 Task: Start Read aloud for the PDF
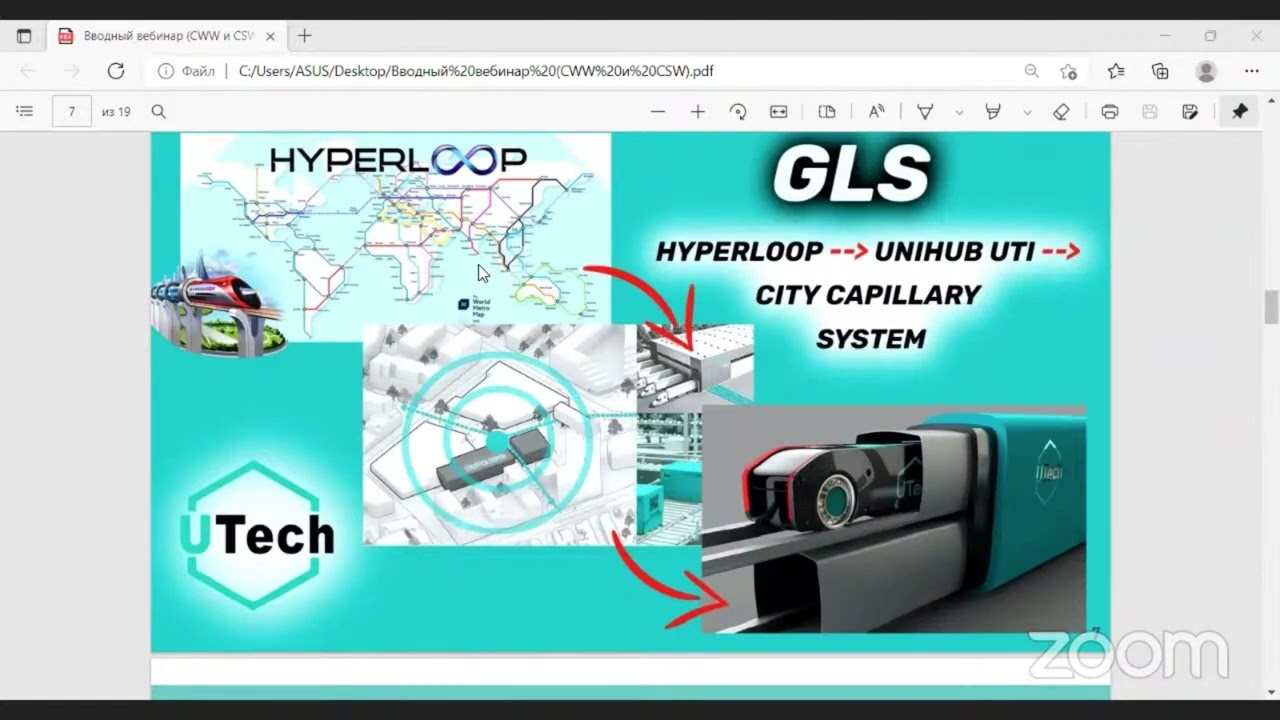pyautogui.click(x=877, y=112)
